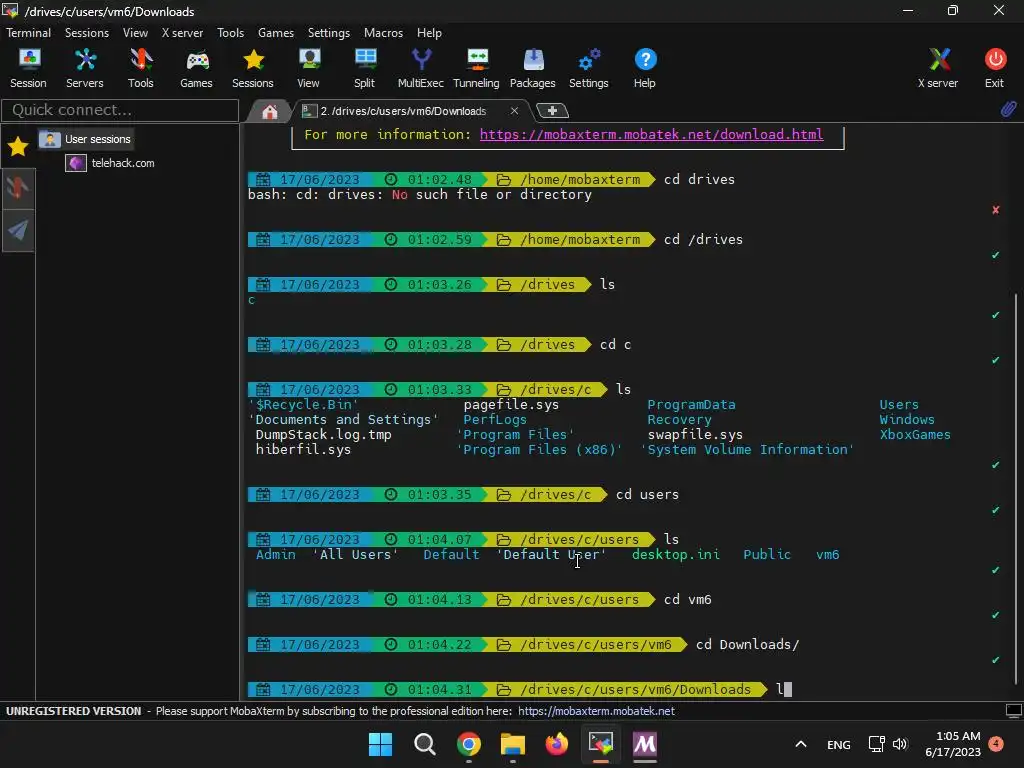The image size is (1024, 768).
Task: Switch to the /drives/c/users/vm6/Downloads tab
Action: (x=403, y=111)
